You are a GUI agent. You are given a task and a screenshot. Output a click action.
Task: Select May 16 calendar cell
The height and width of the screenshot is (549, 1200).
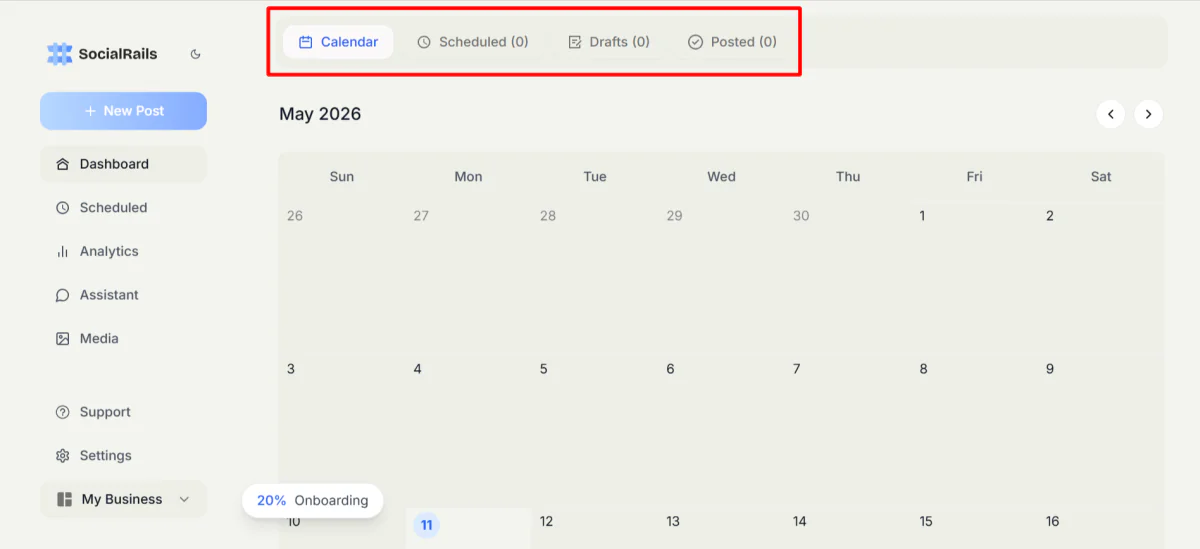(x=1101, y=529)
